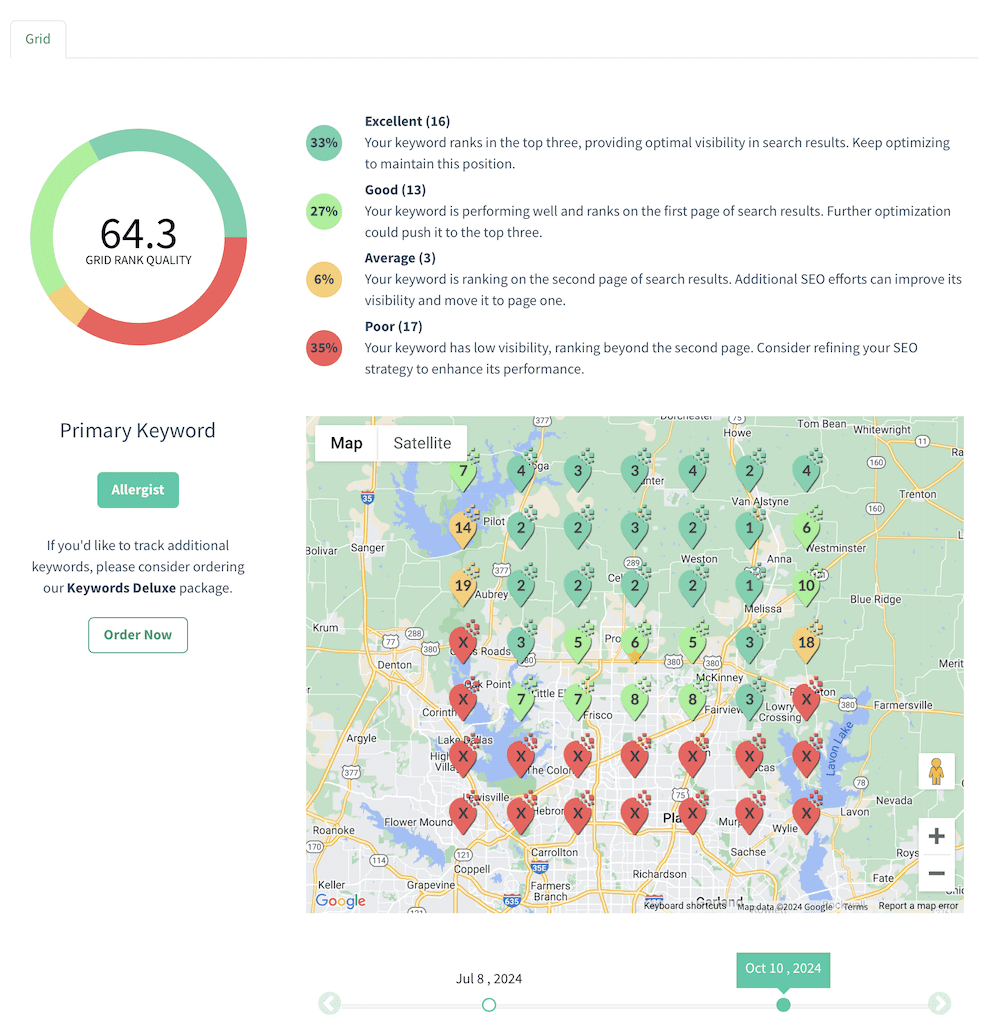Open the Terms link on the map
1000x1028 pixels.
856,906
